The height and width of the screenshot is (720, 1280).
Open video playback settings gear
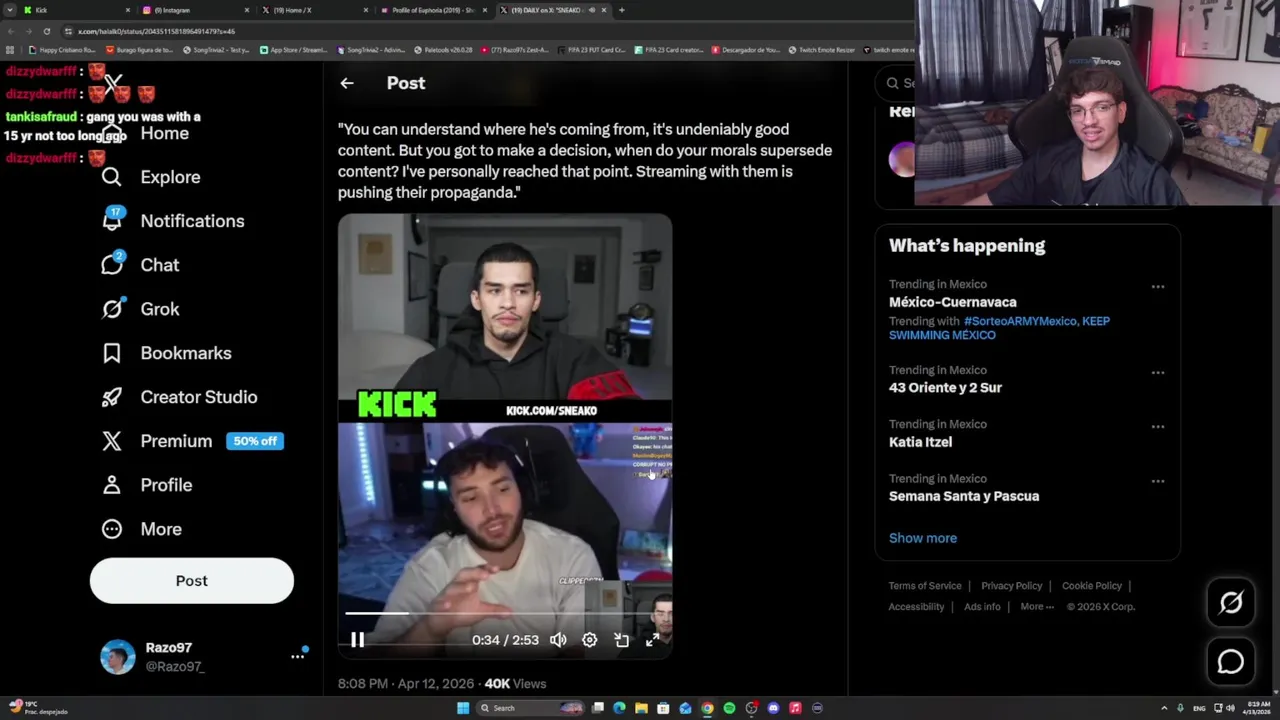coord(590,640)
